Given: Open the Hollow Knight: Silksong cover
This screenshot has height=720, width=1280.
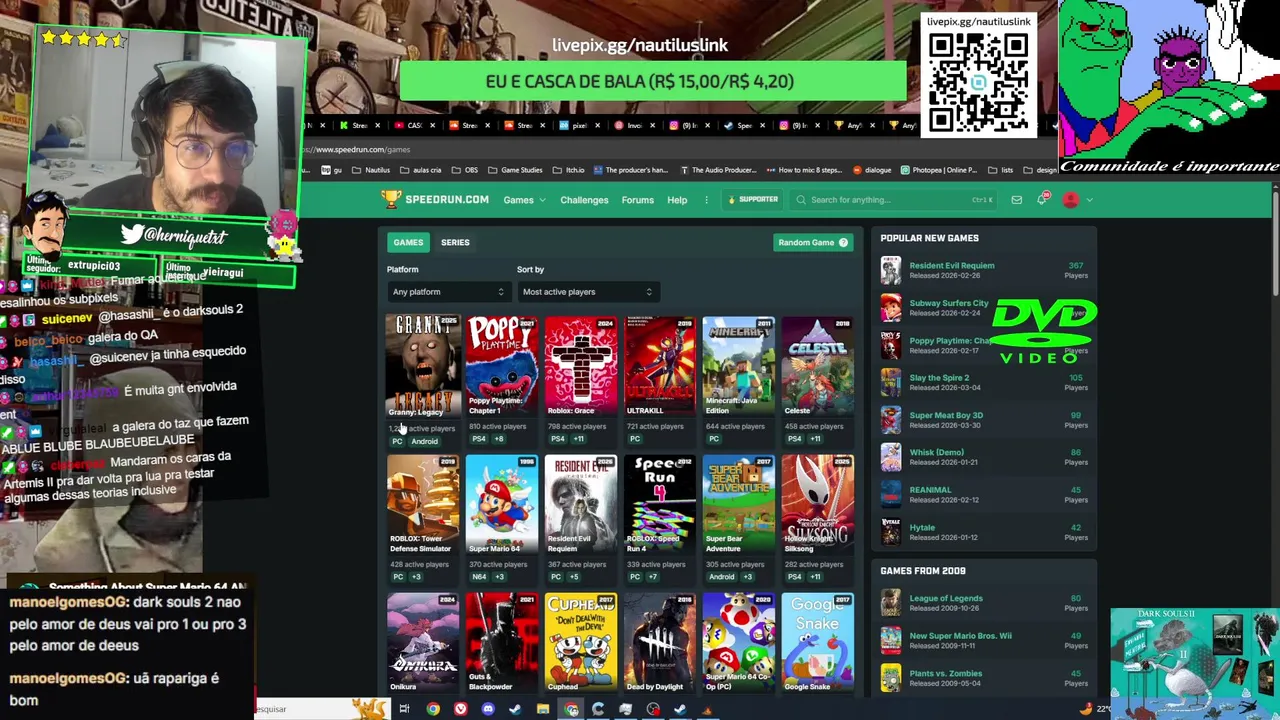Looking at the screenshot, I should (x=818, y=505).
